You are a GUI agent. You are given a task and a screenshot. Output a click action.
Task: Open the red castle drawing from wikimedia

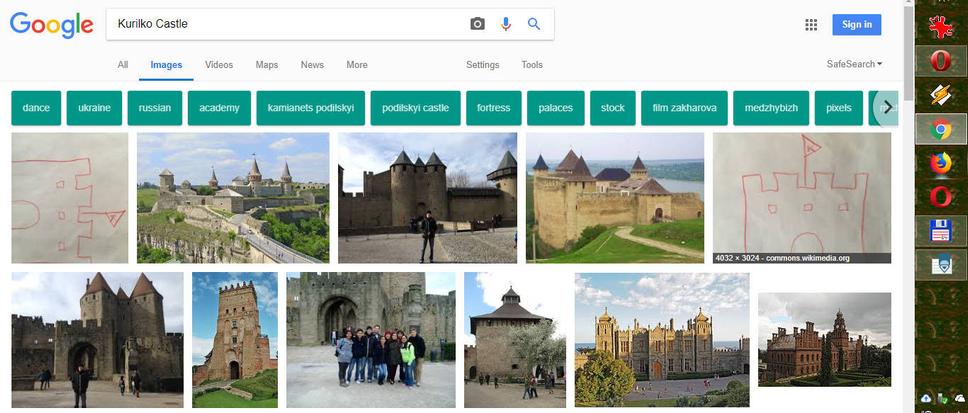click(x=801, y=198)
